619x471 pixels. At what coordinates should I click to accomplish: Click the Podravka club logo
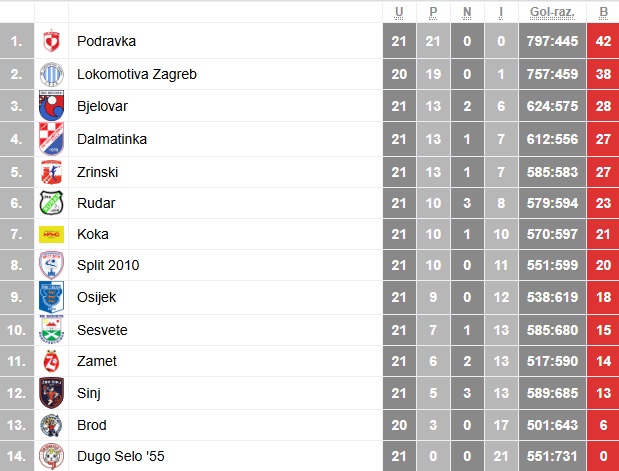click(x=51, y=41)
